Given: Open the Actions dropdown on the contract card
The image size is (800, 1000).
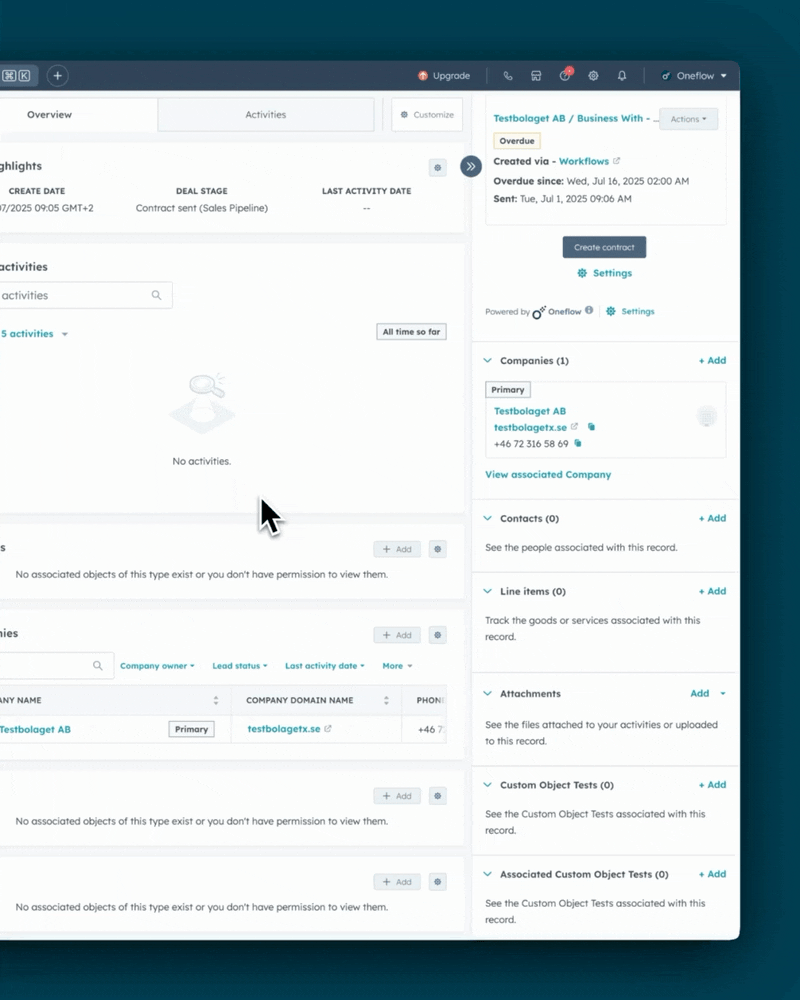Looking at the screenshot, I should point(688,119).
